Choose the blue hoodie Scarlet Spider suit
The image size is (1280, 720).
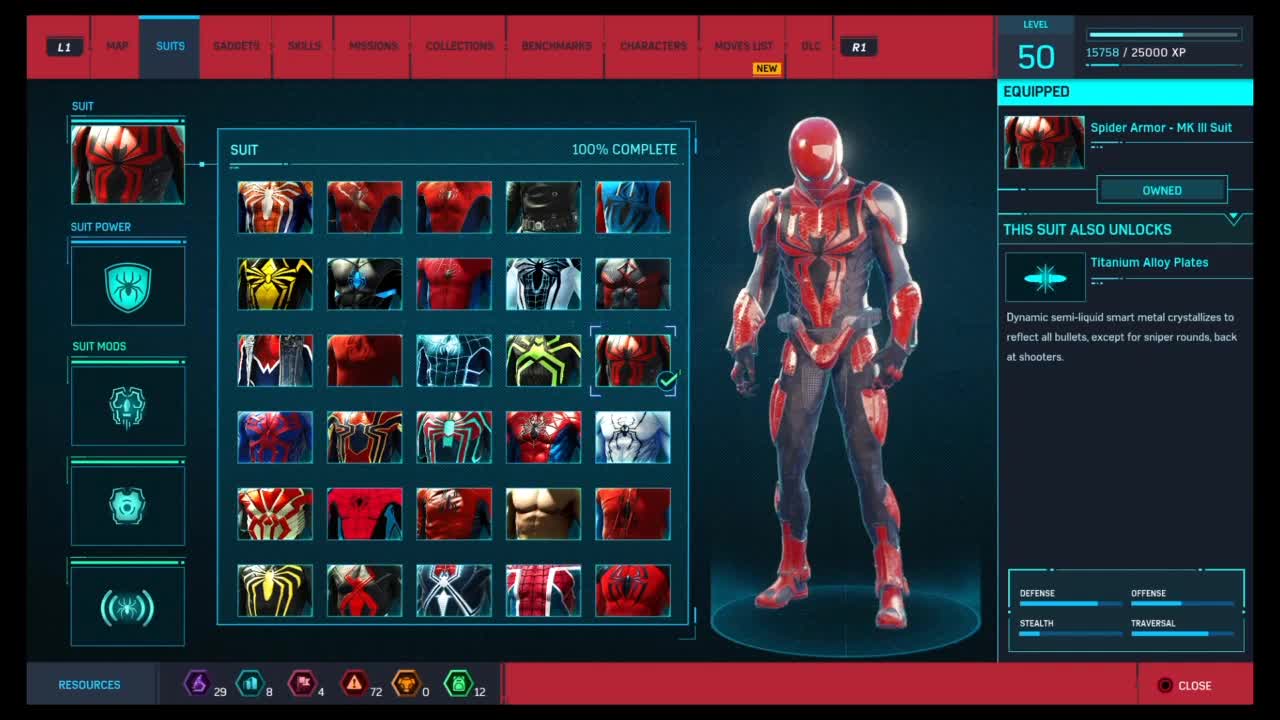[633, 207]
